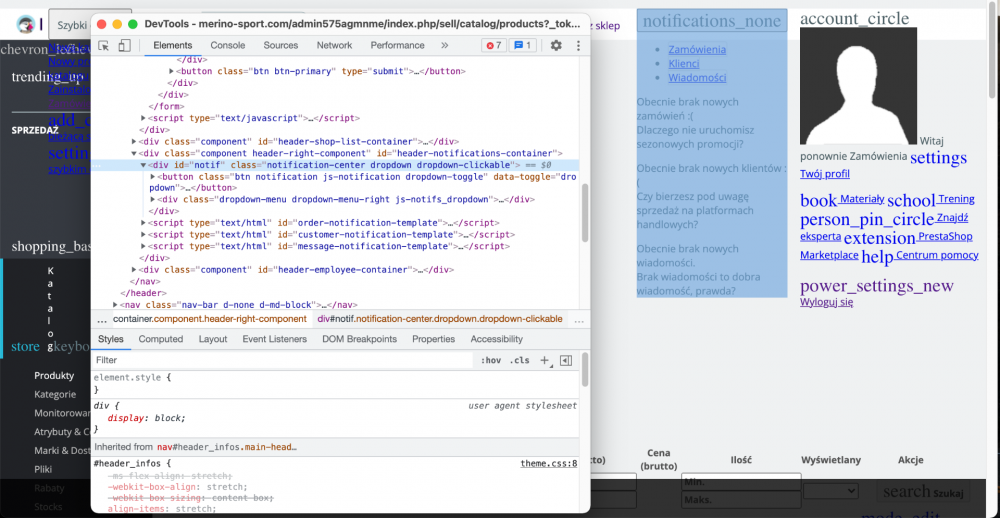Show more DevTools tabs via double chevron
1000x518 pixels.
click(x=445, y=45)
